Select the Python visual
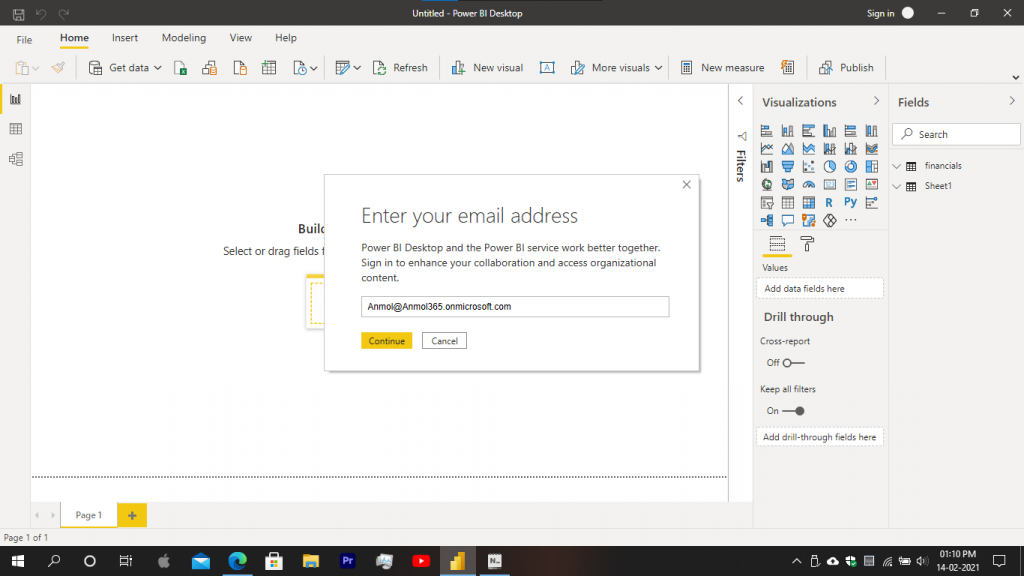Screen dimensions: 1024x576 (850, 202)
